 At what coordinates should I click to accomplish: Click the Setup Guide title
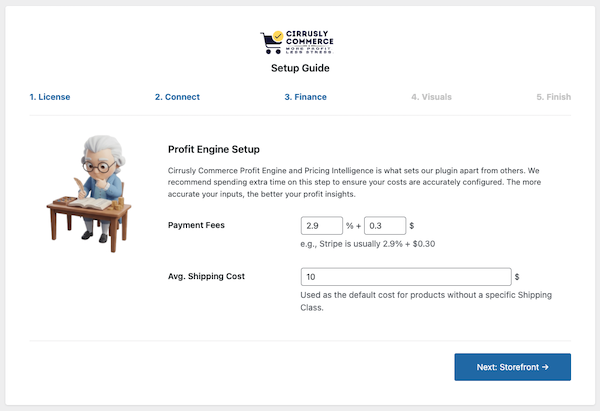pos(300,69)
